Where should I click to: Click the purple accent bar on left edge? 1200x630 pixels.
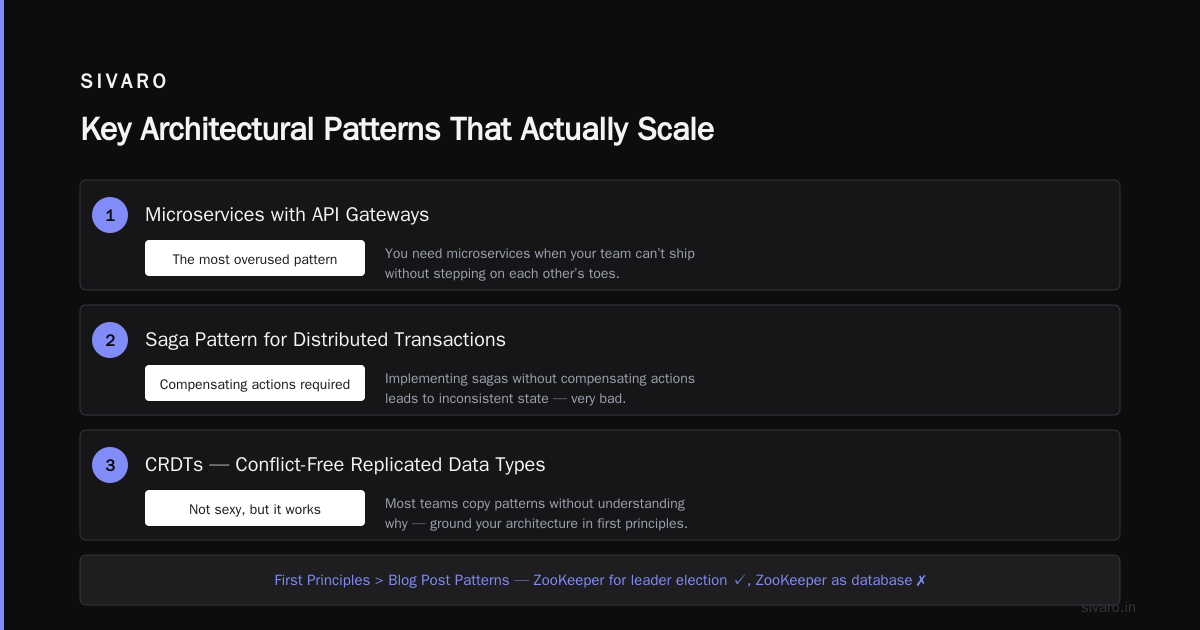(2, 315)
